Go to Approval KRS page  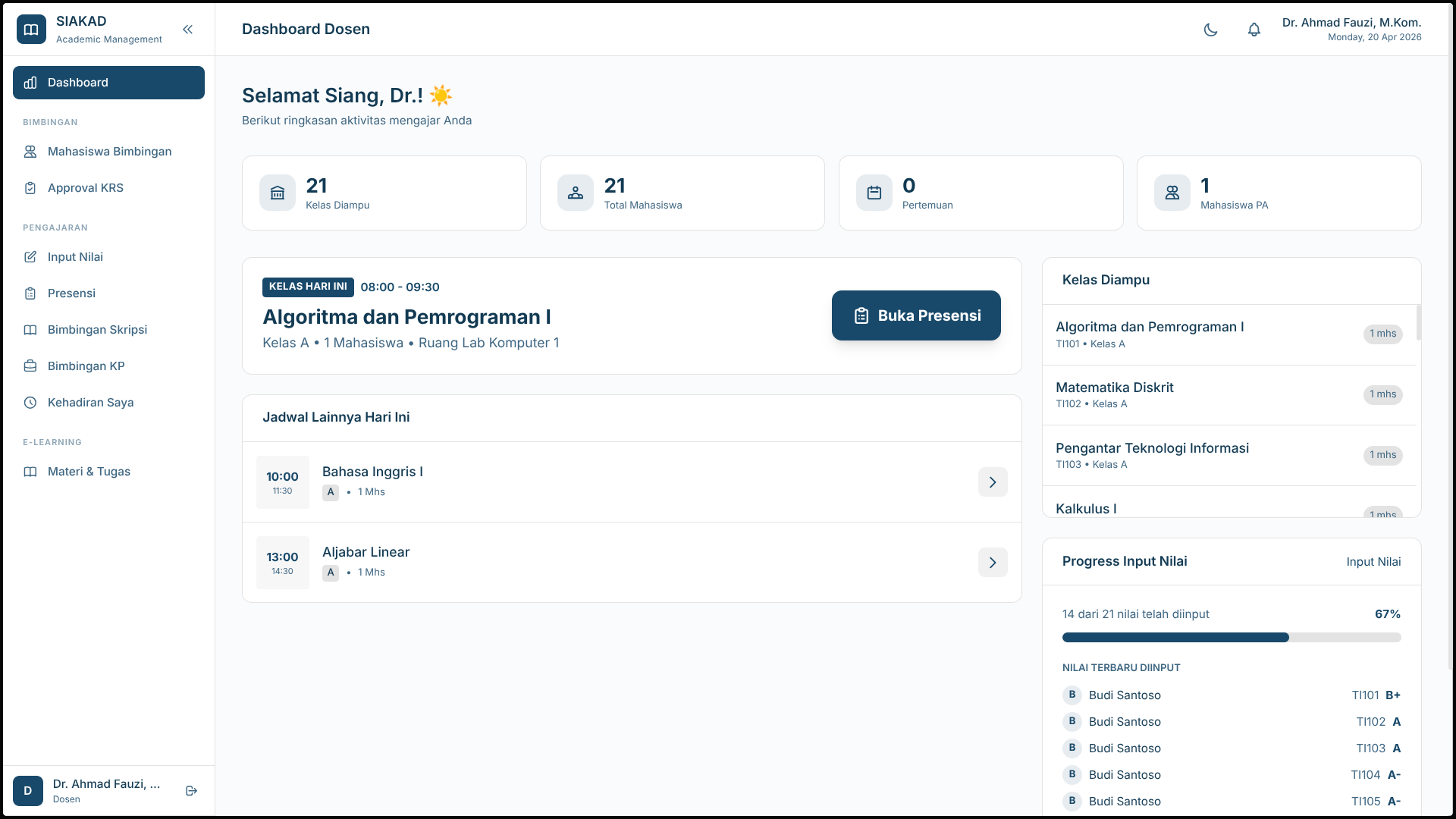pyautogui.click(x=108, y=188)
